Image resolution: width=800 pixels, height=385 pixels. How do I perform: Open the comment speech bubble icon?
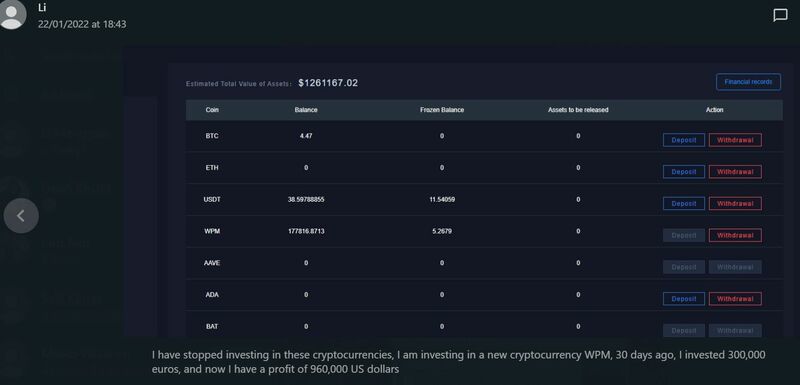(780, 15)
